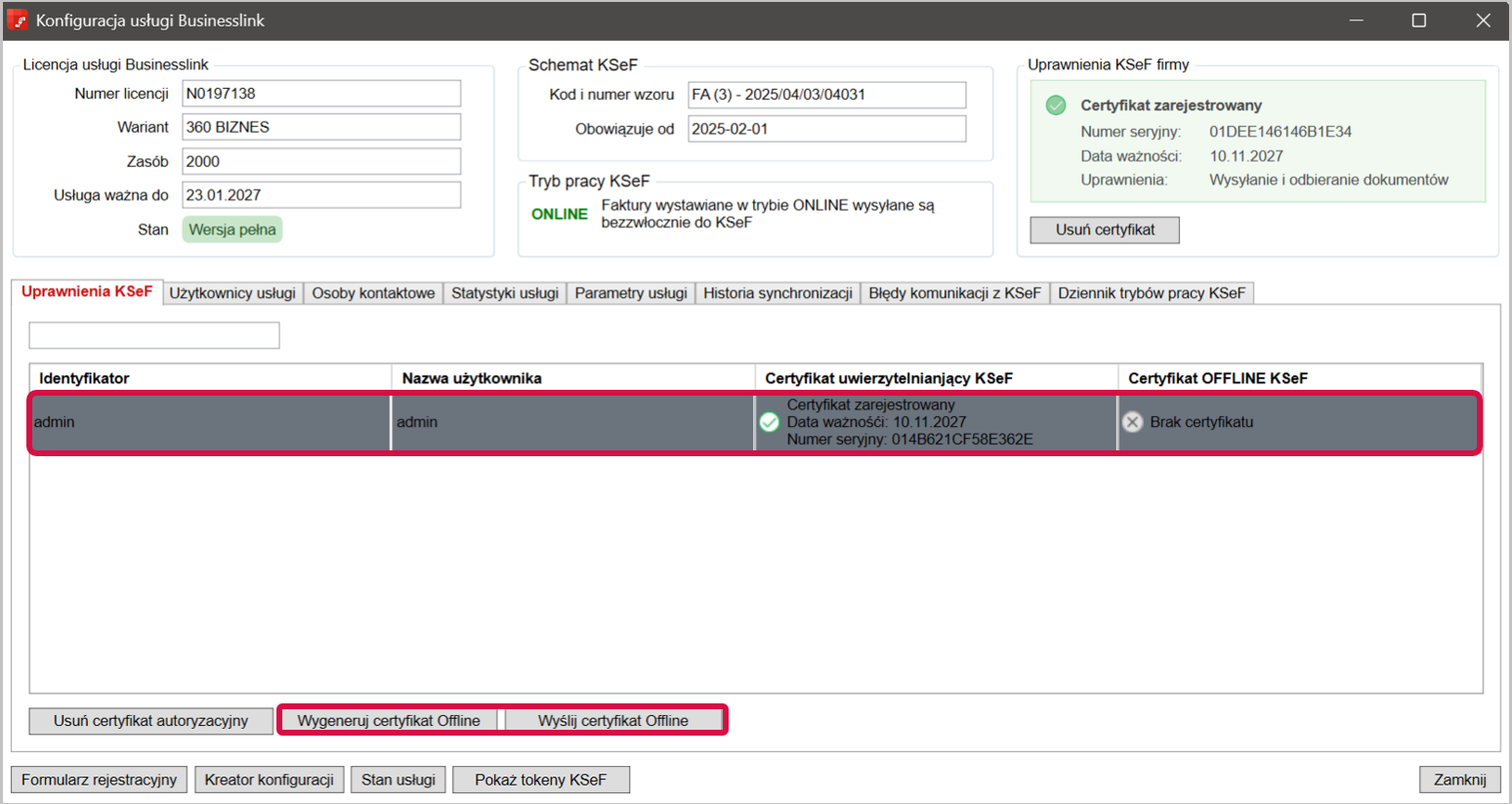Launch the Kreator konfiguracji
The height and width of the screenshot is (804, 1512).
coord(269,780)
